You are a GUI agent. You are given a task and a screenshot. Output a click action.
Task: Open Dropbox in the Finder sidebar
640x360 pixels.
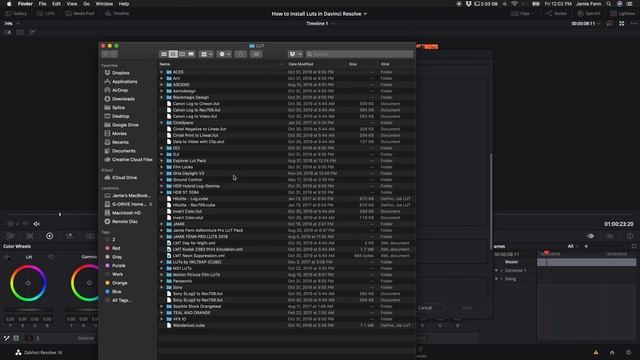(120, 73)
